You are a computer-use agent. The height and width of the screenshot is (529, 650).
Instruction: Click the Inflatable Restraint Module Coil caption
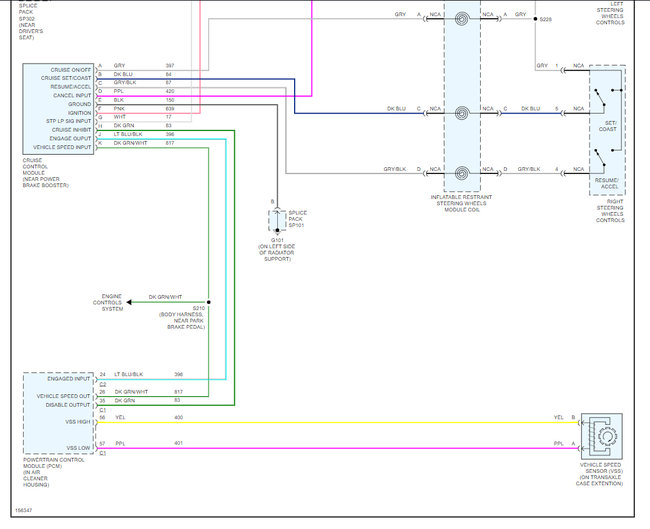click(x=461, y=204)
